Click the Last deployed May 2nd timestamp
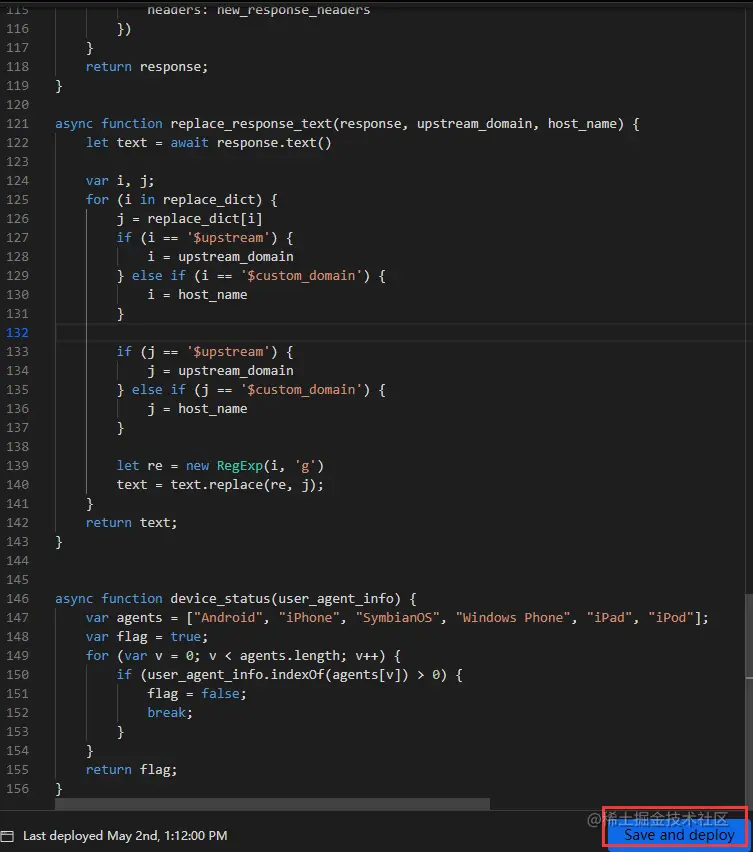This screenshot has height=852, width=753. click(125, 836)
